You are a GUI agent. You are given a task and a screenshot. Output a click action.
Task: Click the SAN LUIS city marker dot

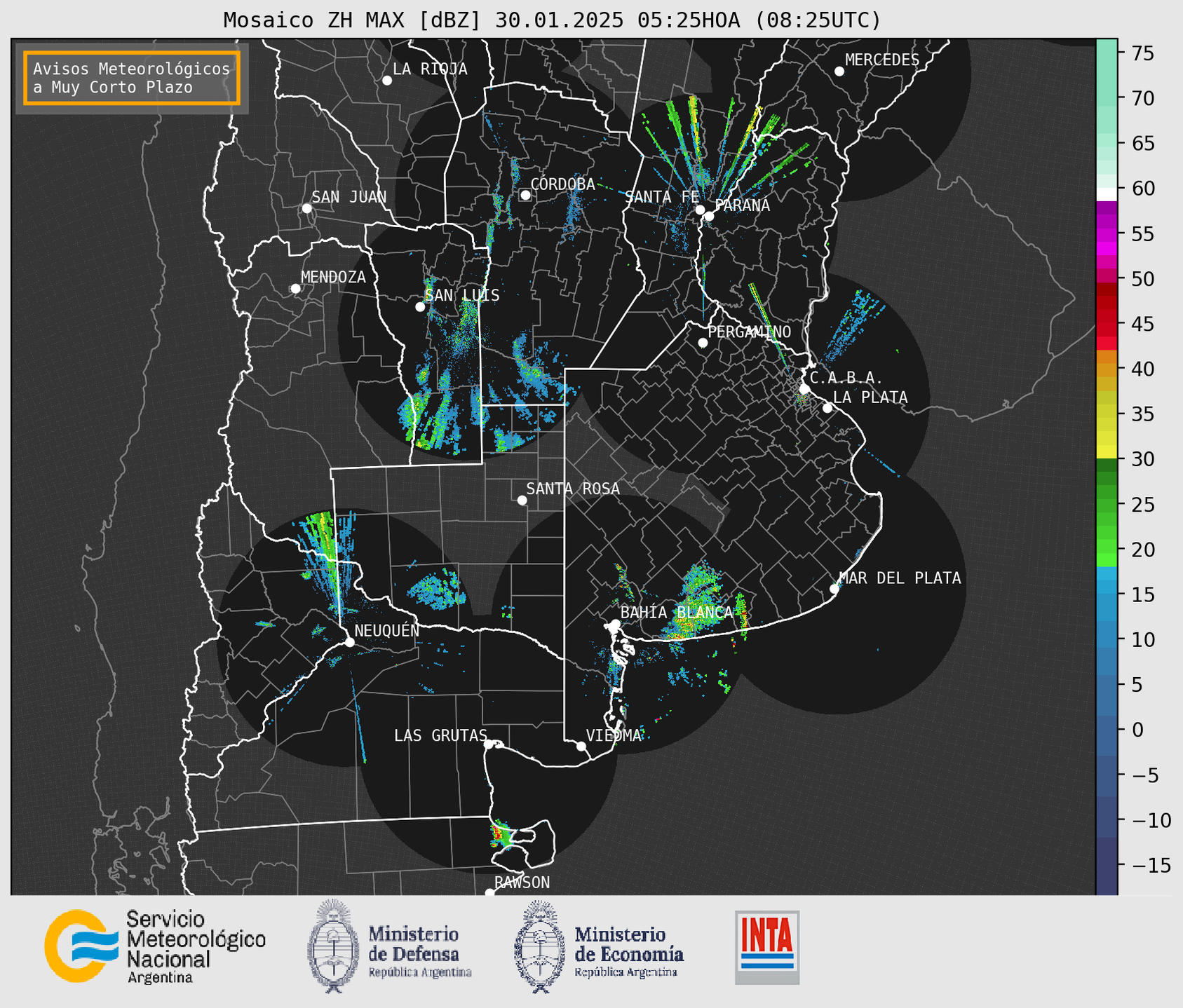pyautogui.click(x=420, y=307)
